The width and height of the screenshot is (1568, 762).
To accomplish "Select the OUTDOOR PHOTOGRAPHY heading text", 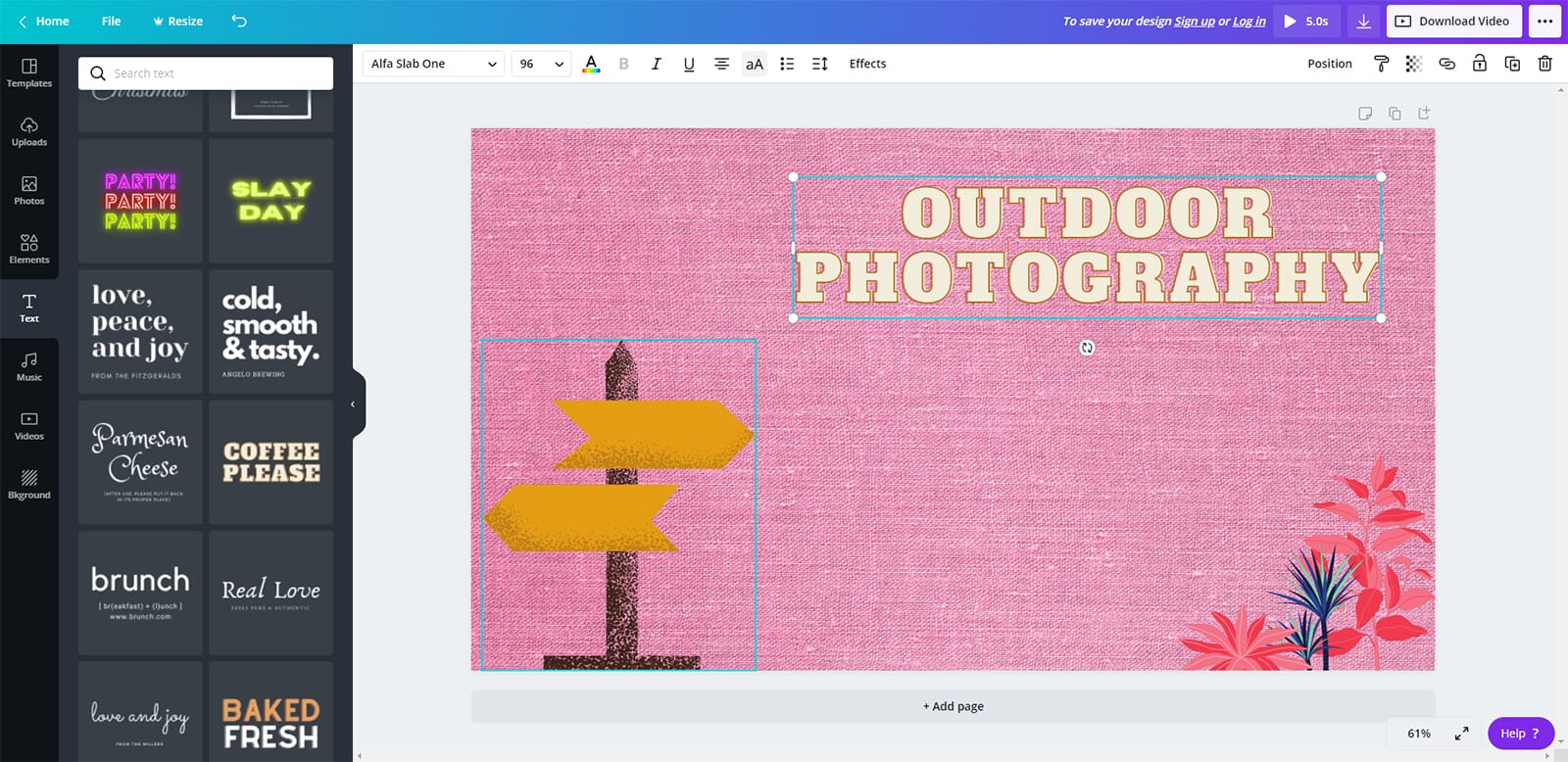I will pyautogui.click(x=1087, y=247).
